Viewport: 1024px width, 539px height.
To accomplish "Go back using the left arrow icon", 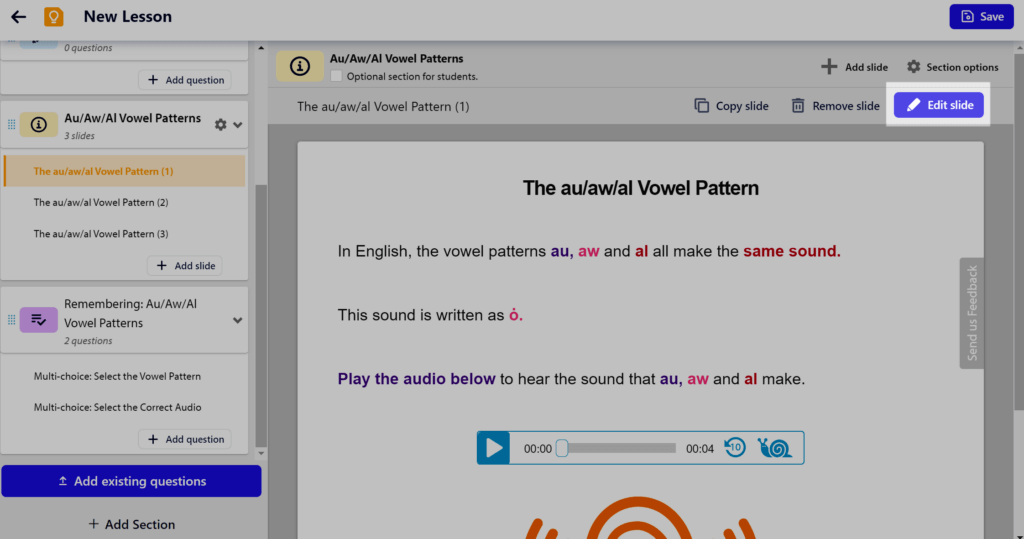I will (18, 17).
